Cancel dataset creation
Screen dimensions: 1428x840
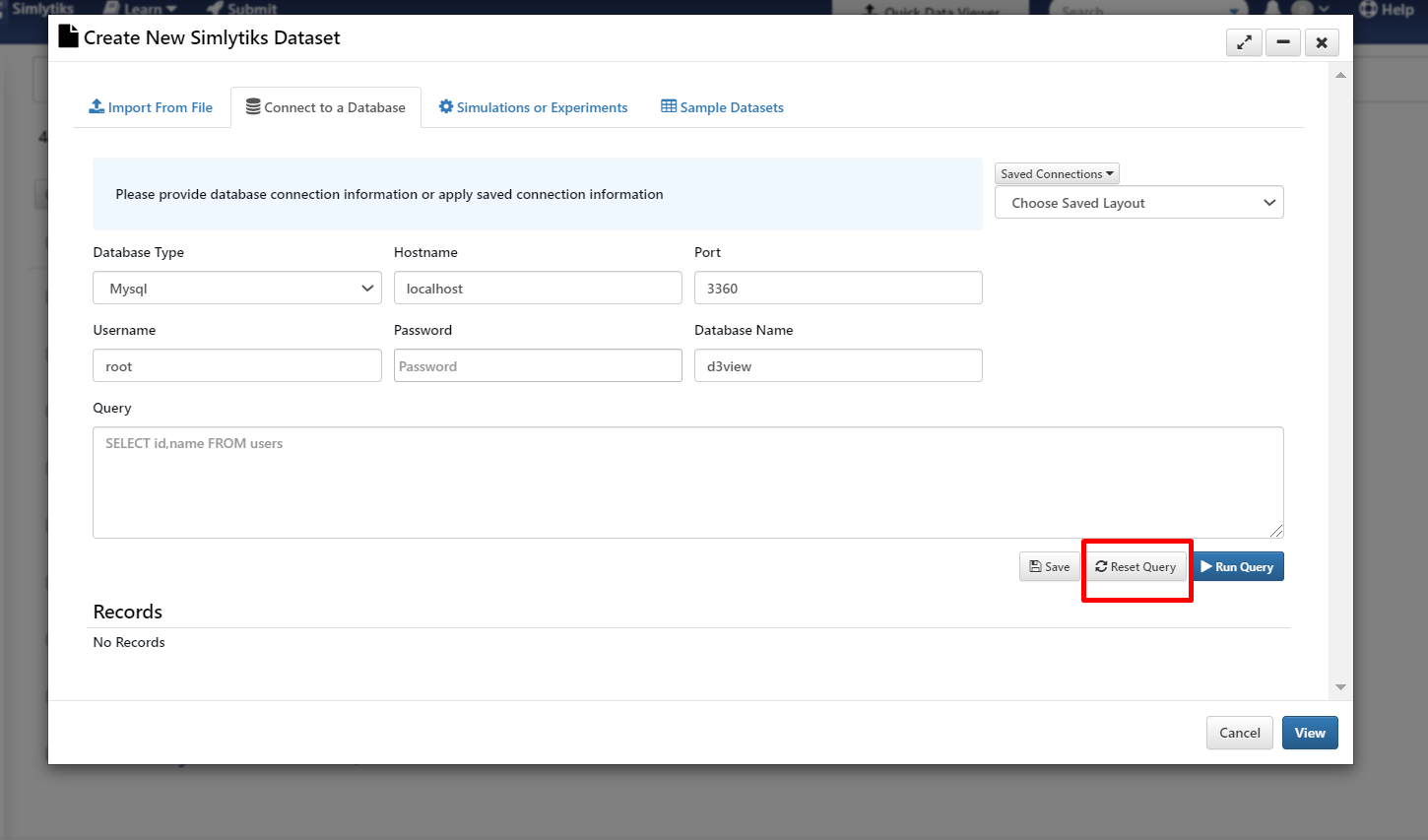[1240, 733]
